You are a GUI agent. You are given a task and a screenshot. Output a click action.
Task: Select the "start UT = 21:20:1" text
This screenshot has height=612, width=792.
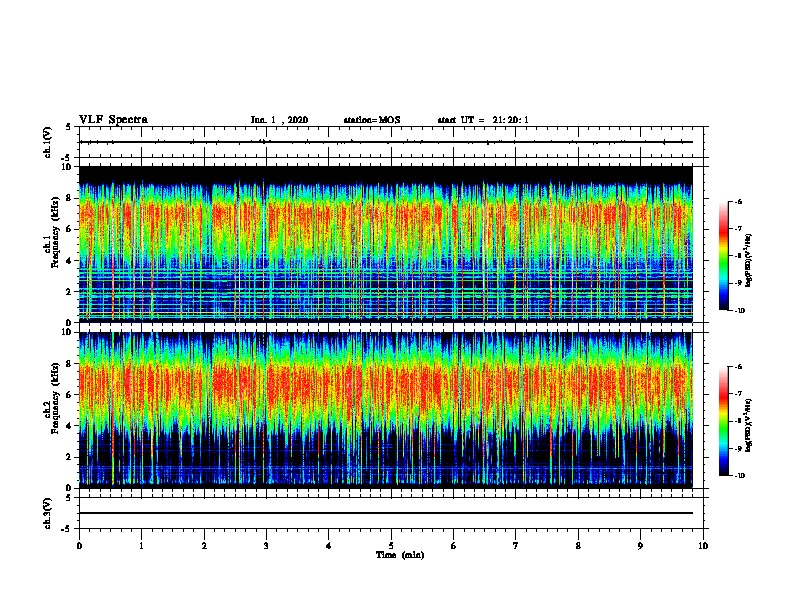[483, 120]
